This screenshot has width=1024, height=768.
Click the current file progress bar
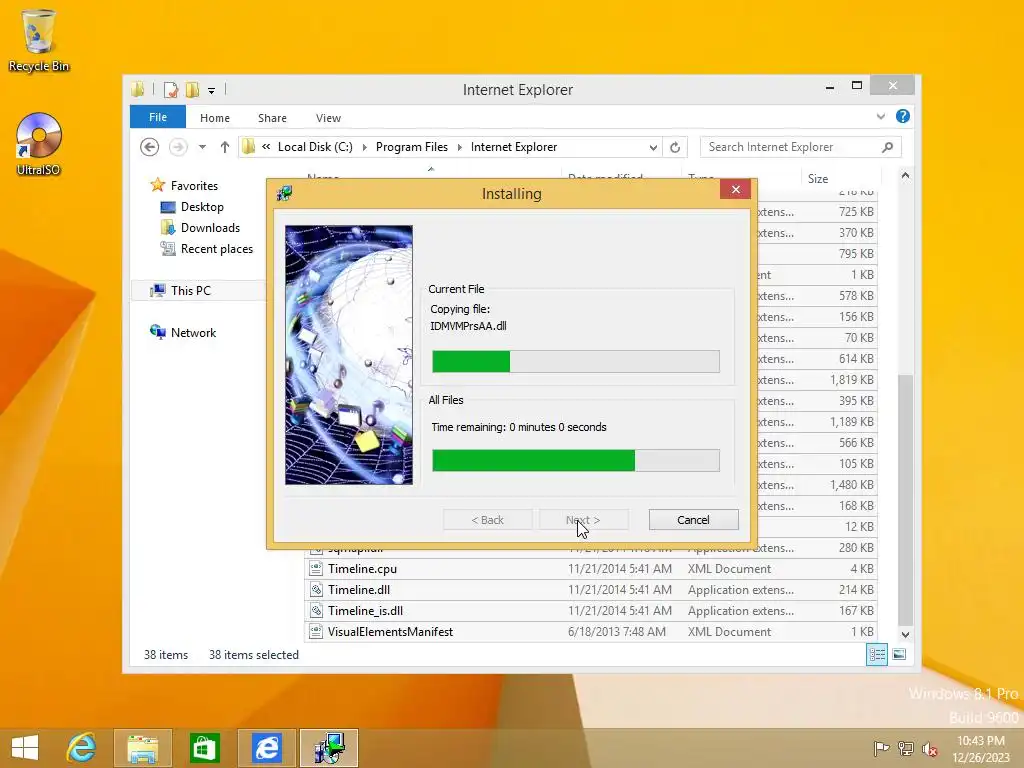coord(576,361)
